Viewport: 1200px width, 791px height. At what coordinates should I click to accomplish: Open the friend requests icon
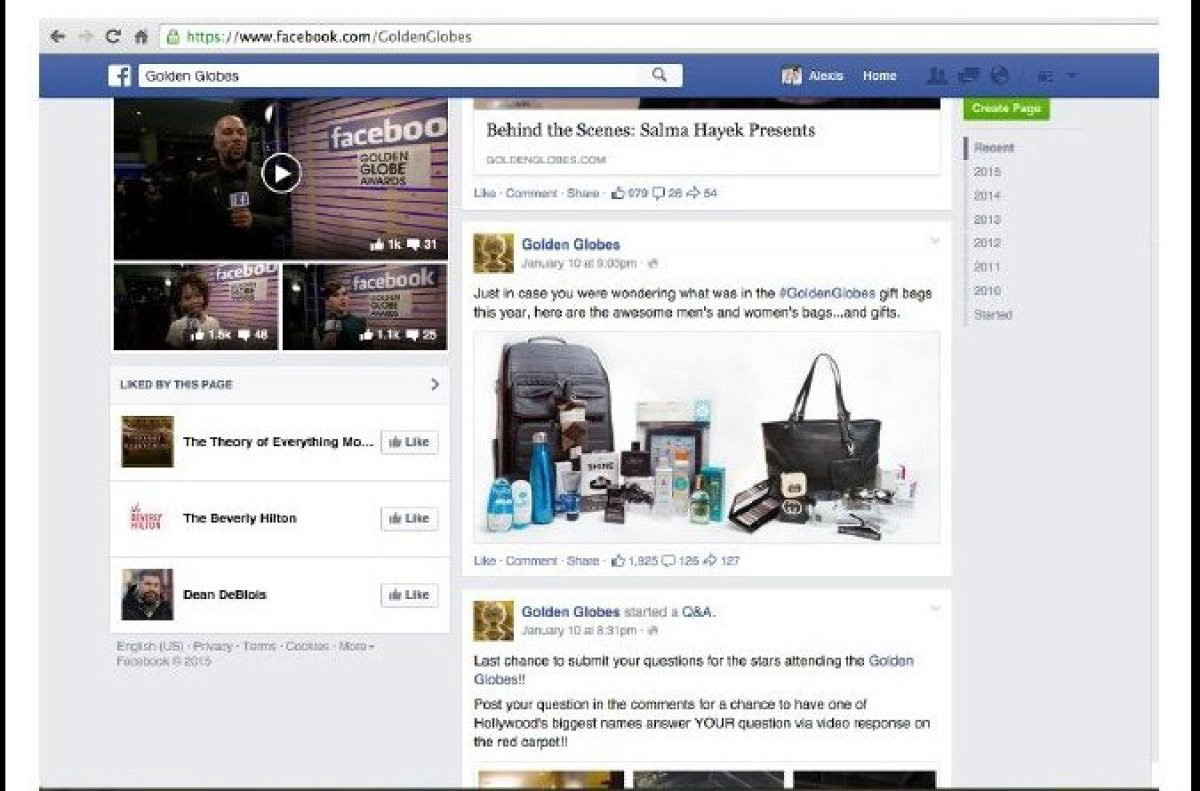click(x=937, y=76)
